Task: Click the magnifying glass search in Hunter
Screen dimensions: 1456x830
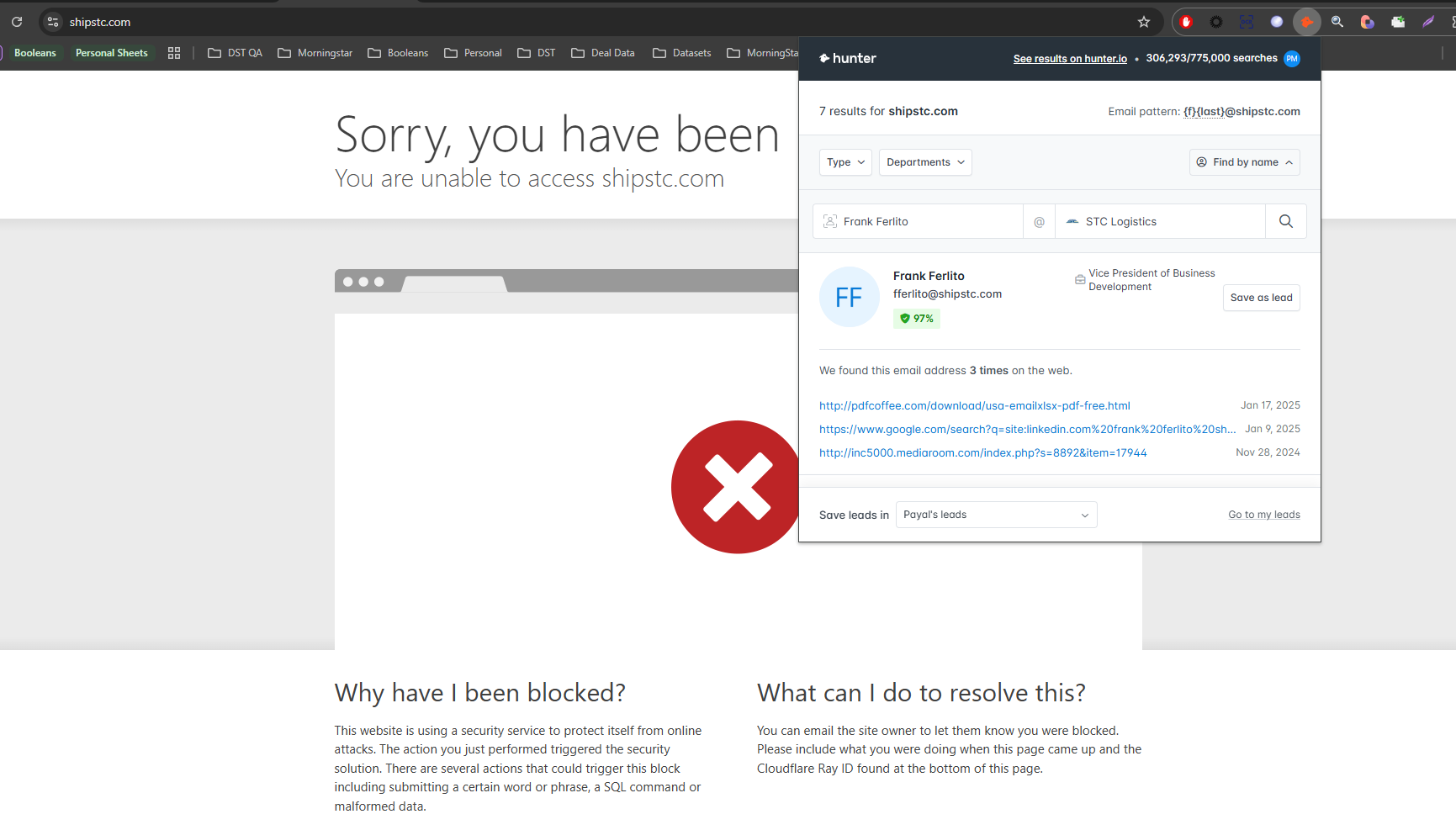Action: (1285, 221)
